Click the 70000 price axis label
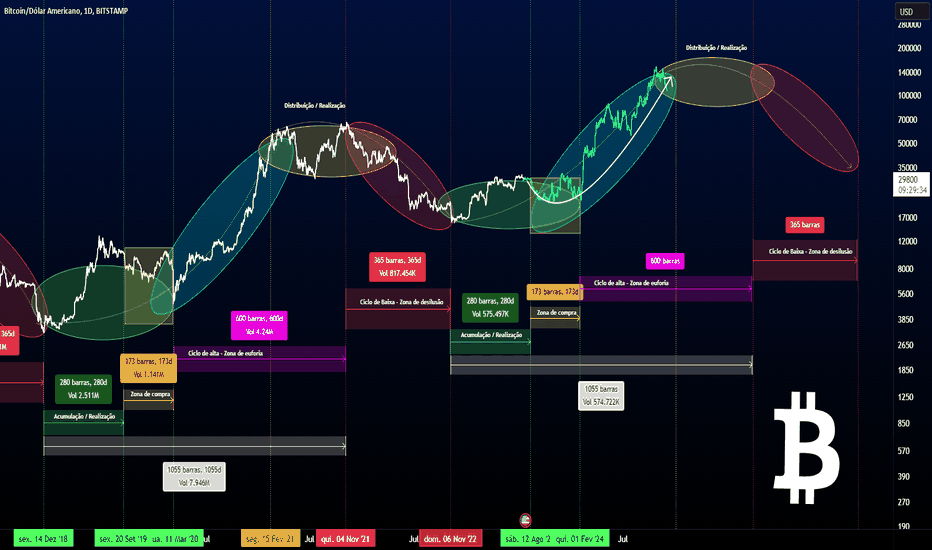This screenshot has width=932, height=550. 908,120
